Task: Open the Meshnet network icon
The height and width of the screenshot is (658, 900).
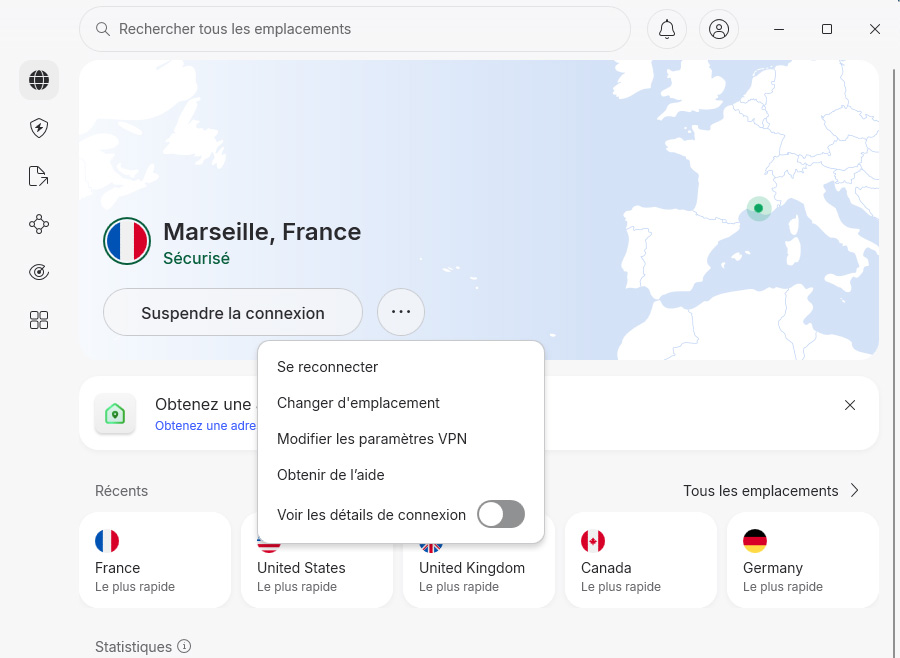Action: [38, 224]
